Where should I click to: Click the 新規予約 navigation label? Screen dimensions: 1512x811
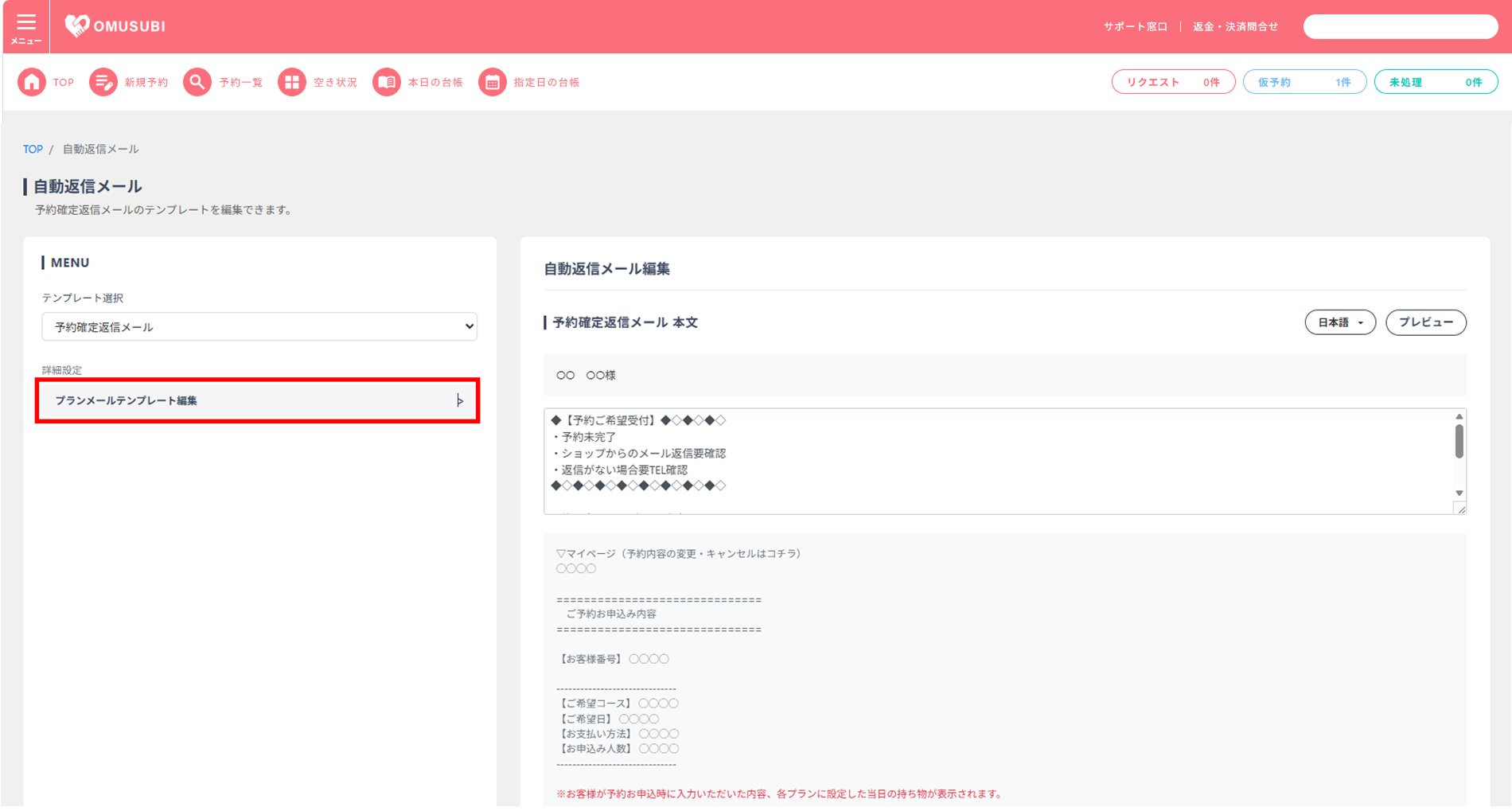[x=146, y=83]
